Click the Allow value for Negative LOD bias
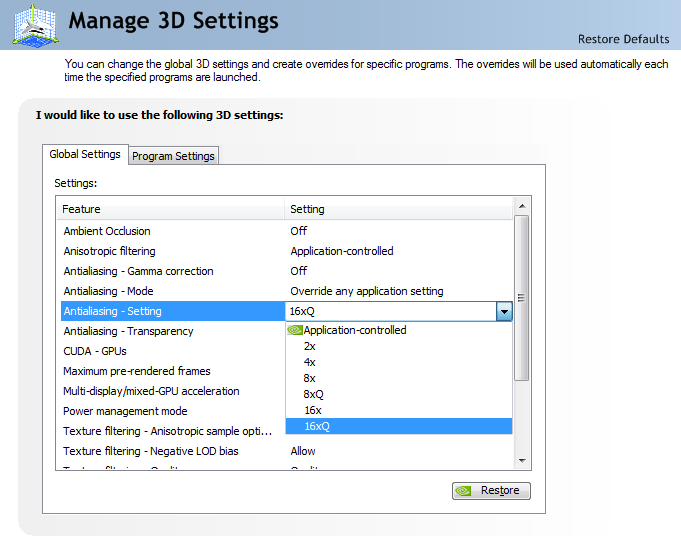Image resolution: width=681 pixels, height=550 pixels. pos(303,451)
